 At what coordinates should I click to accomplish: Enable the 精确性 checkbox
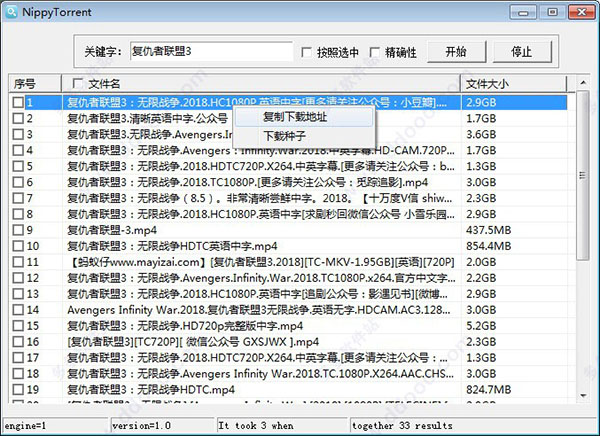pyautogui.click(x=375, y=52)
